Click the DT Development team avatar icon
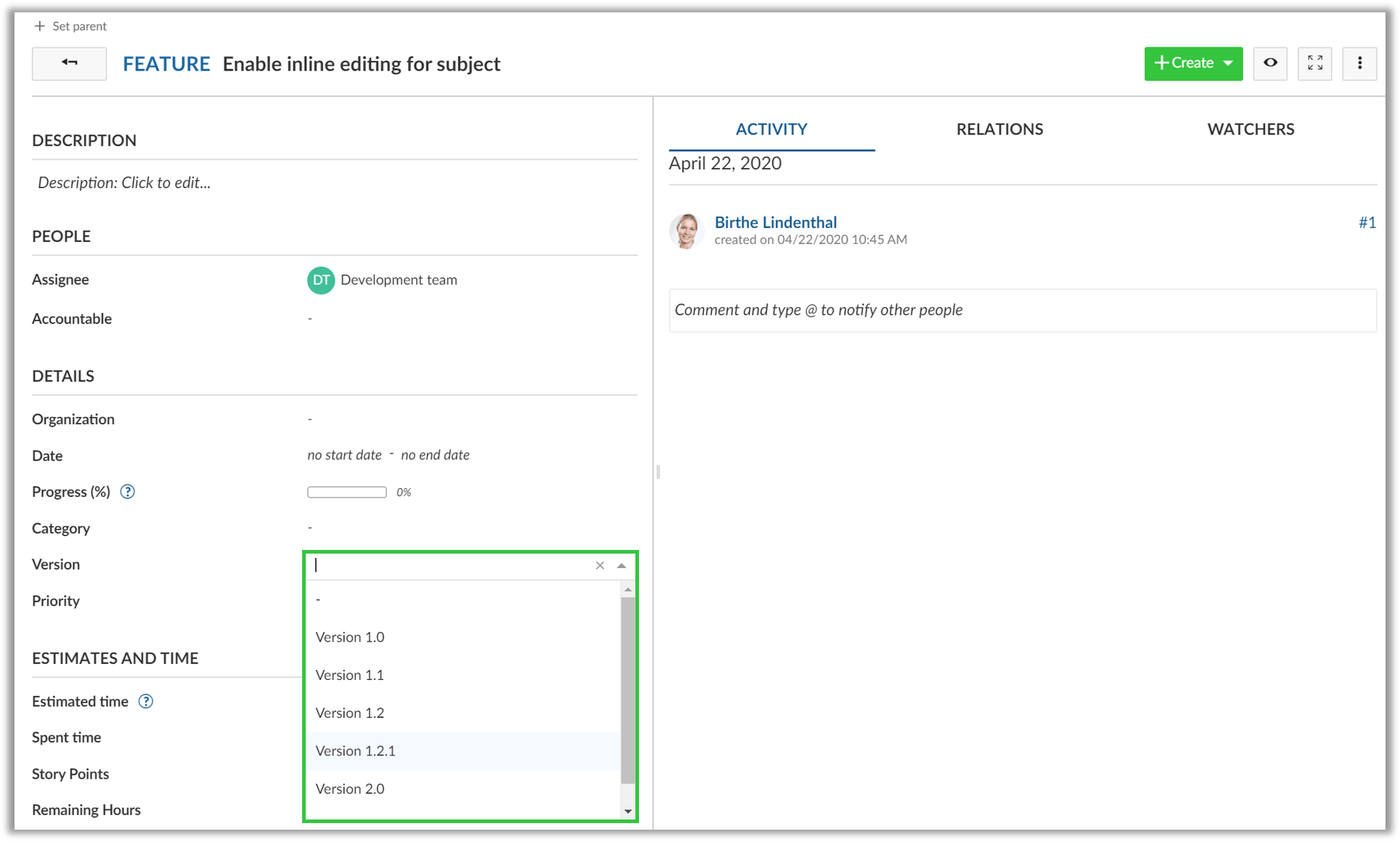This screenshot has height=842, width=1400. (320, 280)
